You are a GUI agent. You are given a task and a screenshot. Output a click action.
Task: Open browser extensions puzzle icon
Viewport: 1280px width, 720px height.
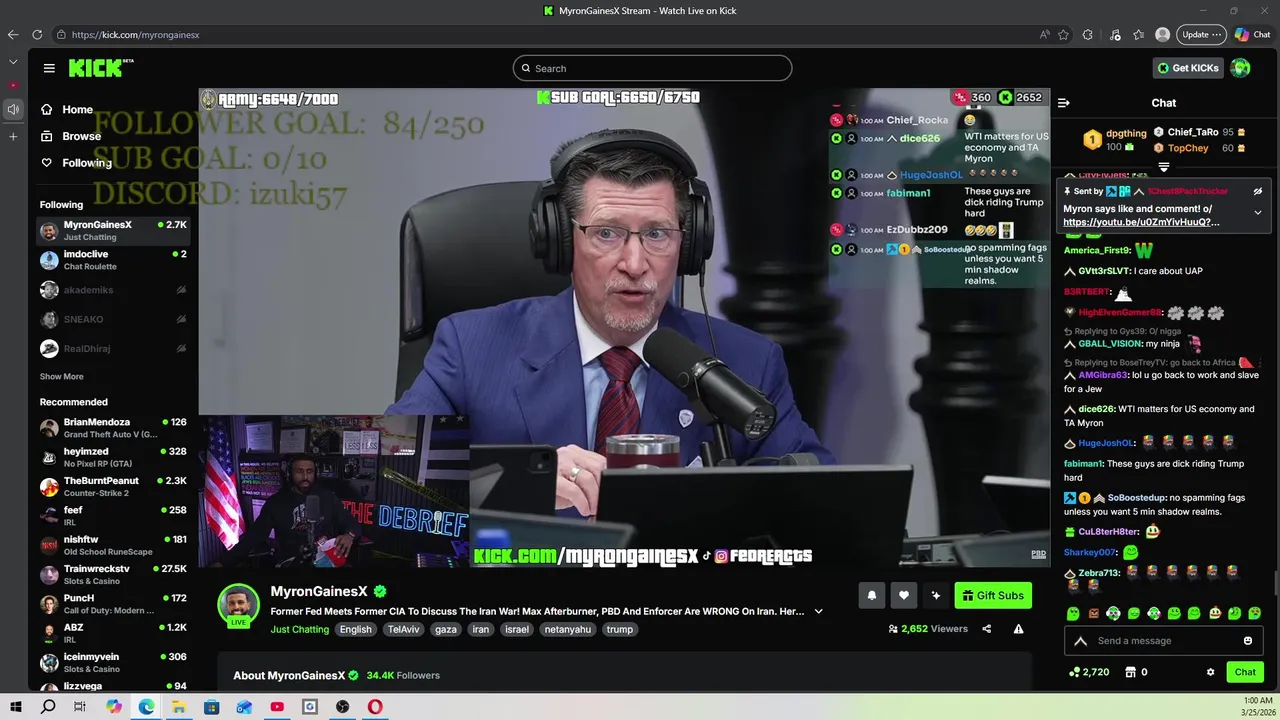[1088, 34]
